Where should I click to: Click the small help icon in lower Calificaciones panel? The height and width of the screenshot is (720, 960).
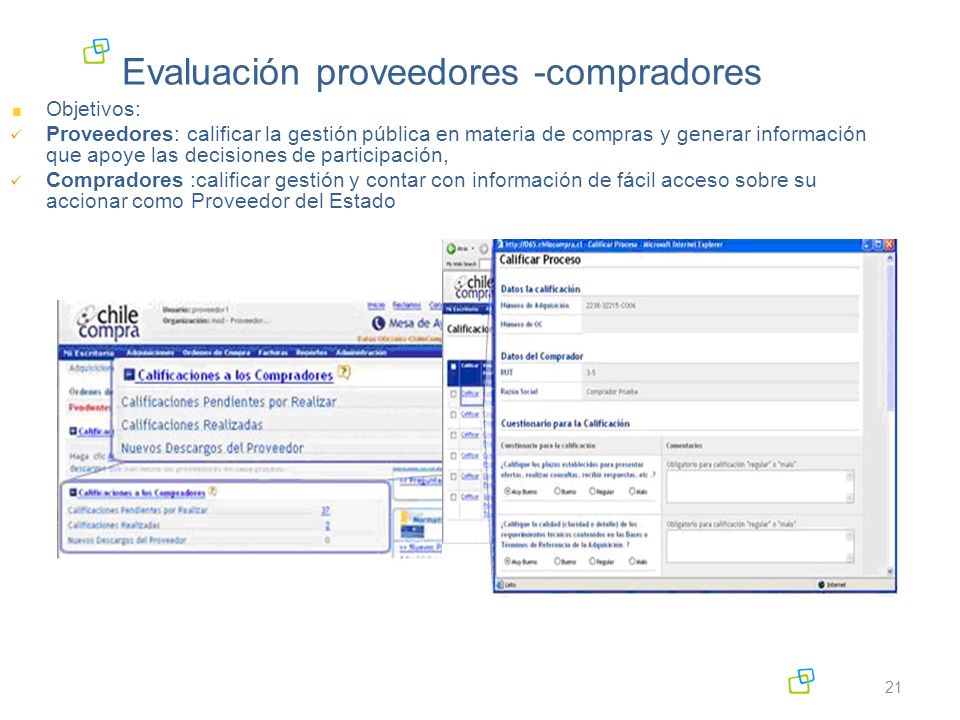212,491
